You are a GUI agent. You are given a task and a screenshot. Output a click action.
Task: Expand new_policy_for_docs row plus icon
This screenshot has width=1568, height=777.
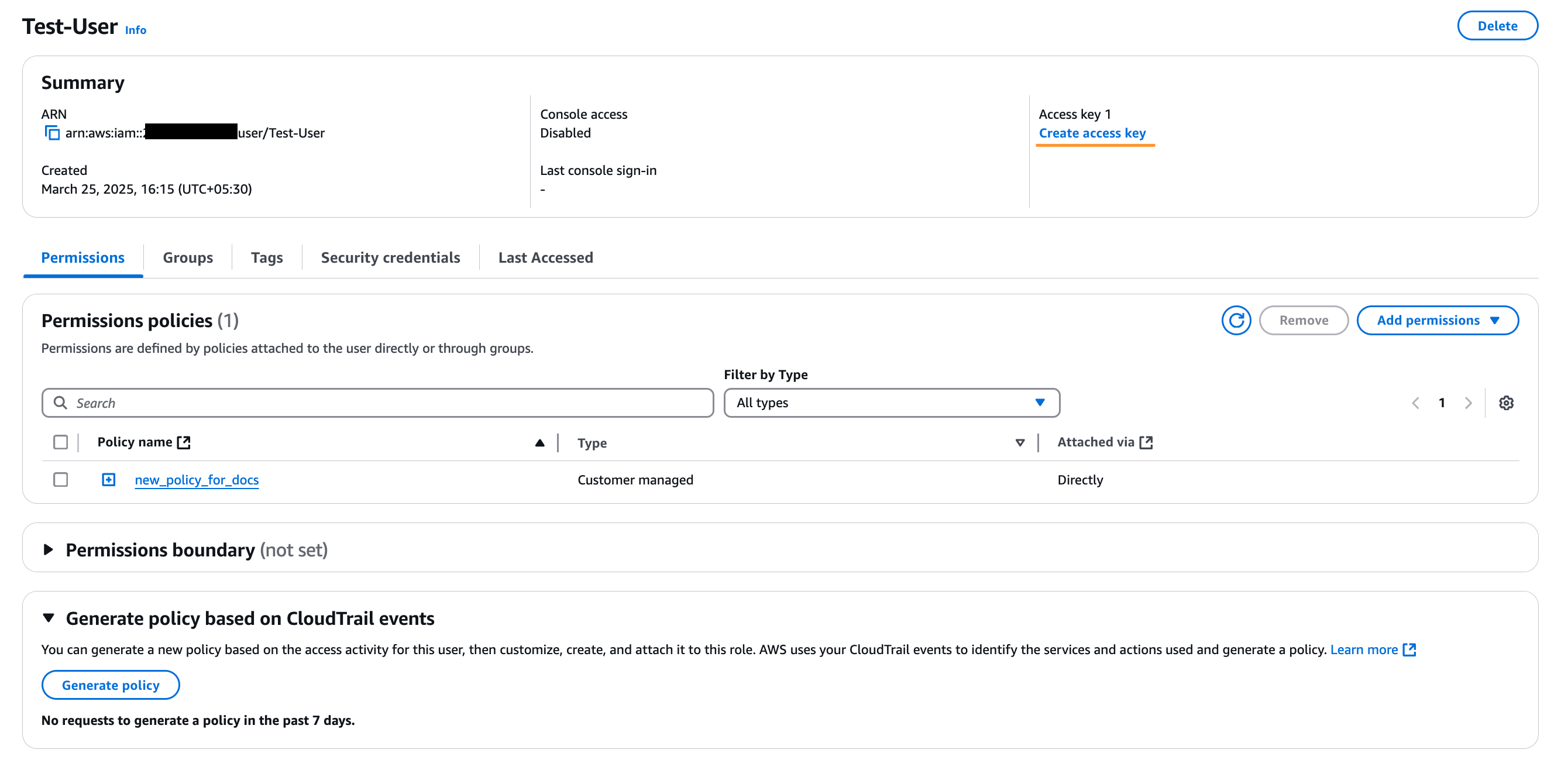(108, 480)
